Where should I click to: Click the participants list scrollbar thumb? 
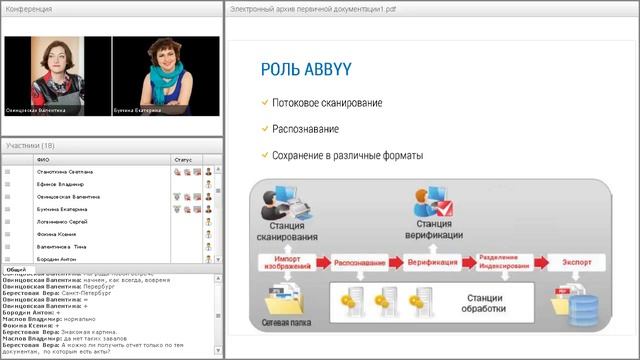point(218,190)
